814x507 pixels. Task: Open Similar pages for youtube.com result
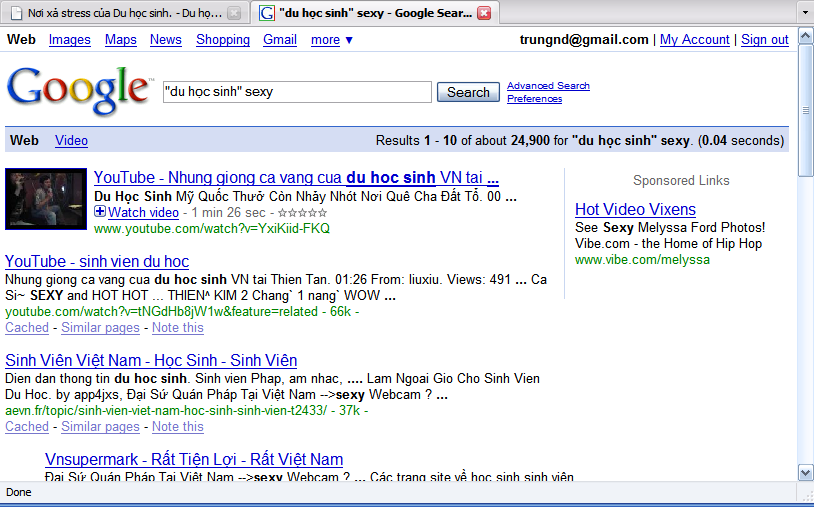(100, 328)
